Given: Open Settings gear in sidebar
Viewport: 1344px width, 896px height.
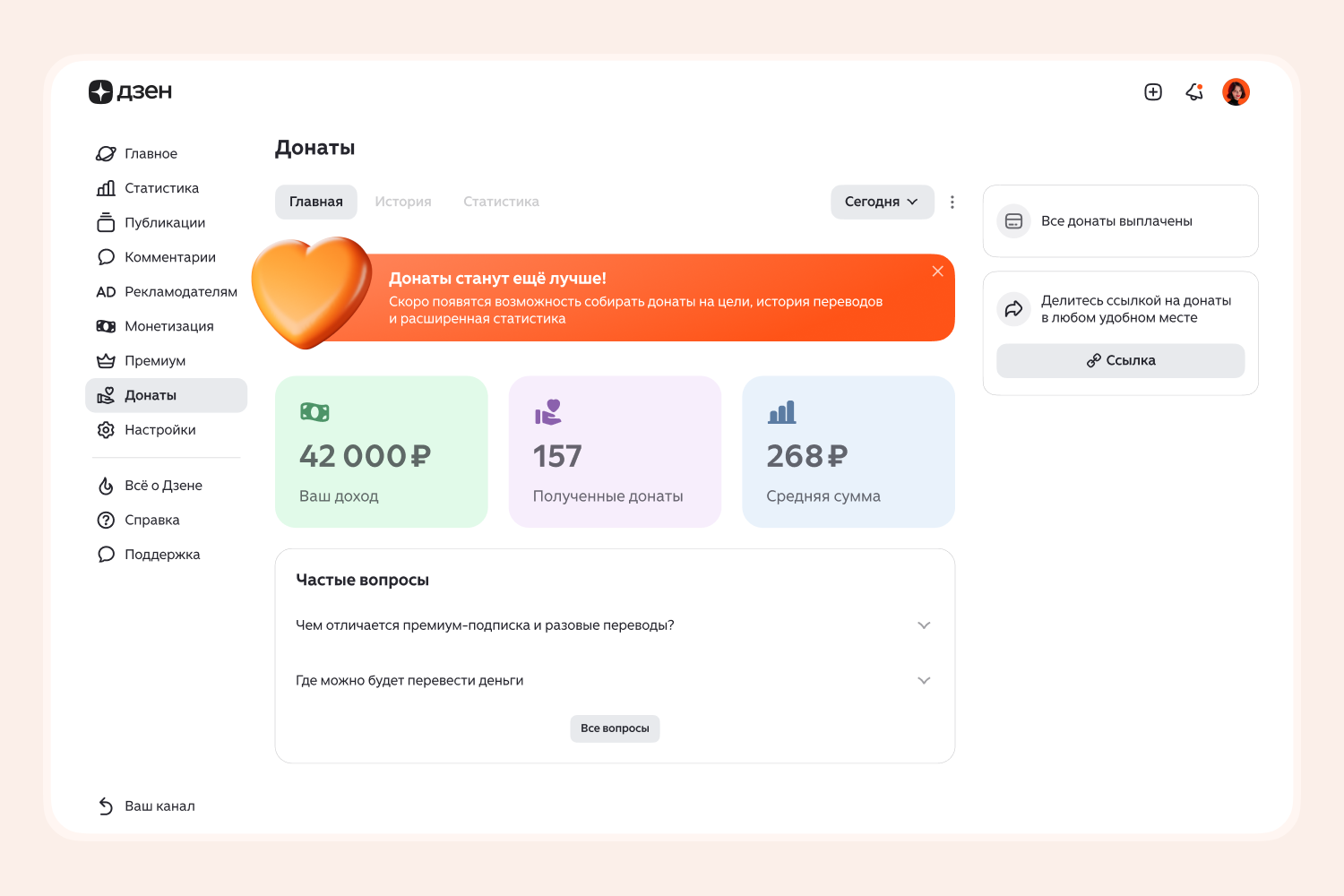Looking at the screenshot, I should point(159,430).
